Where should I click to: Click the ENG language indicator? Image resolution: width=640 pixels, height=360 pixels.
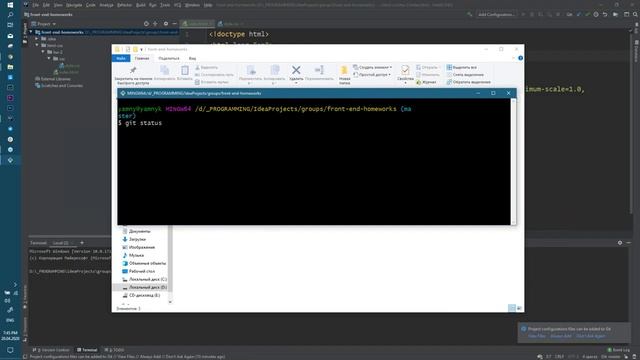tap(10, 320)
